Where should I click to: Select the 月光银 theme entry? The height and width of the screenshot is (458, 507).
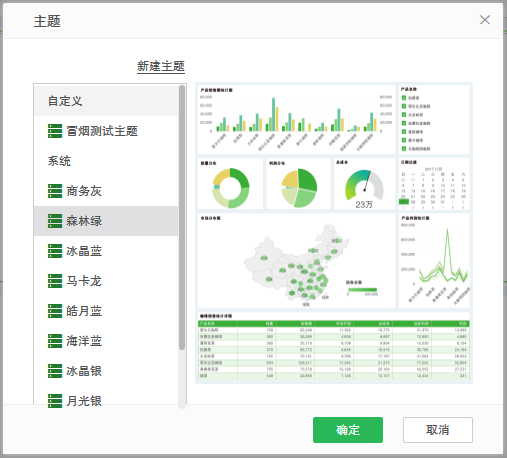click(x=106, y=399)
